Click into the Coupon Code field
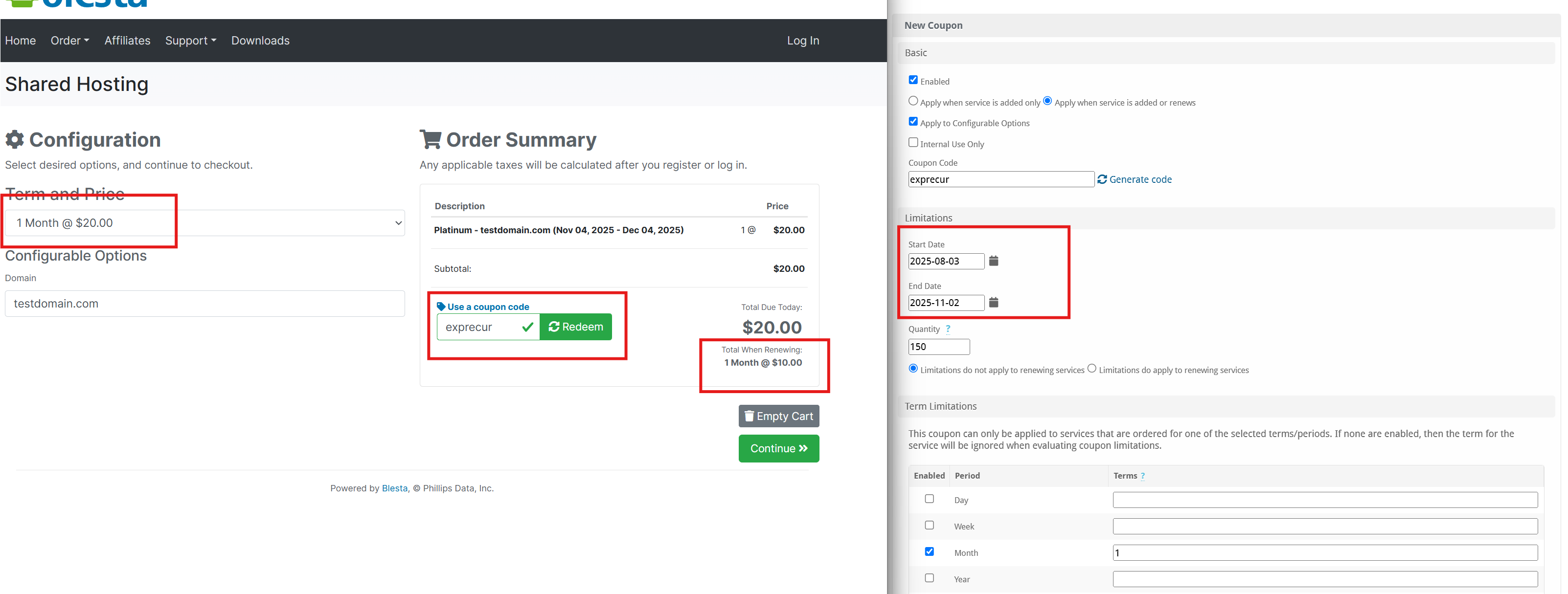 [x=1000, y=179]
